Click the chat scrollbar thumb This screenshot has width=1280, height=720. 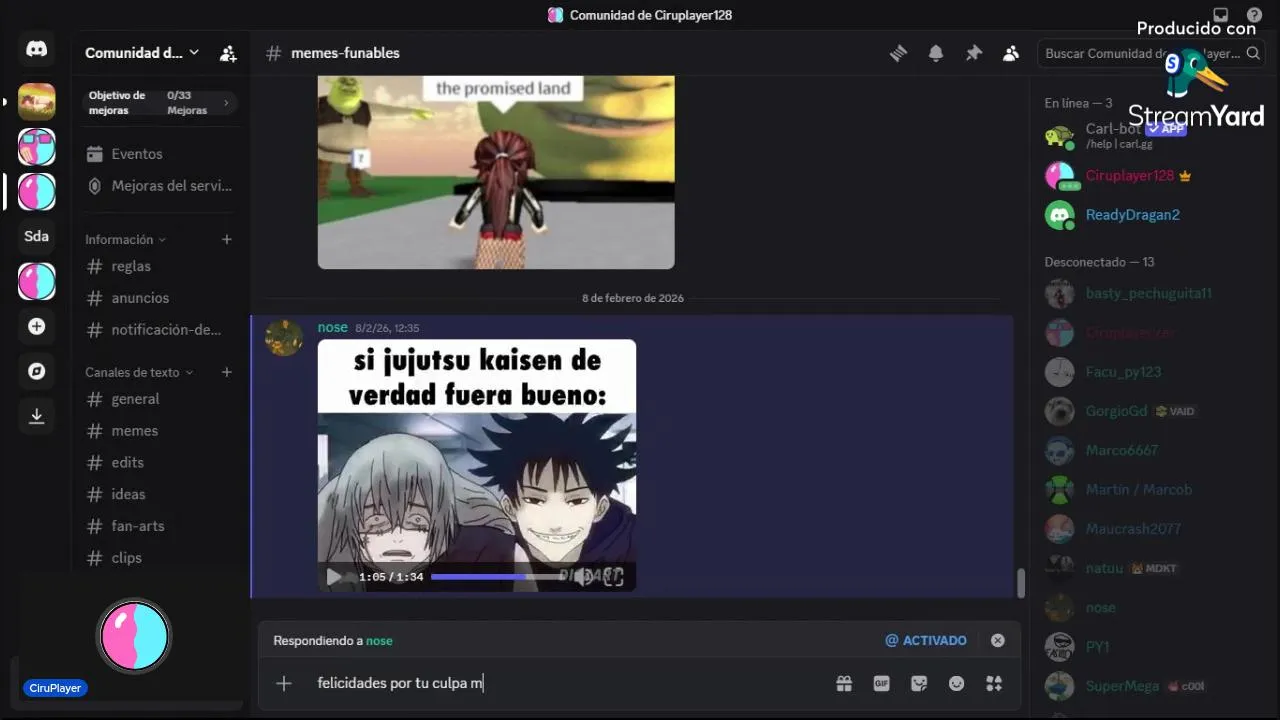click(x=1021, y=583)
